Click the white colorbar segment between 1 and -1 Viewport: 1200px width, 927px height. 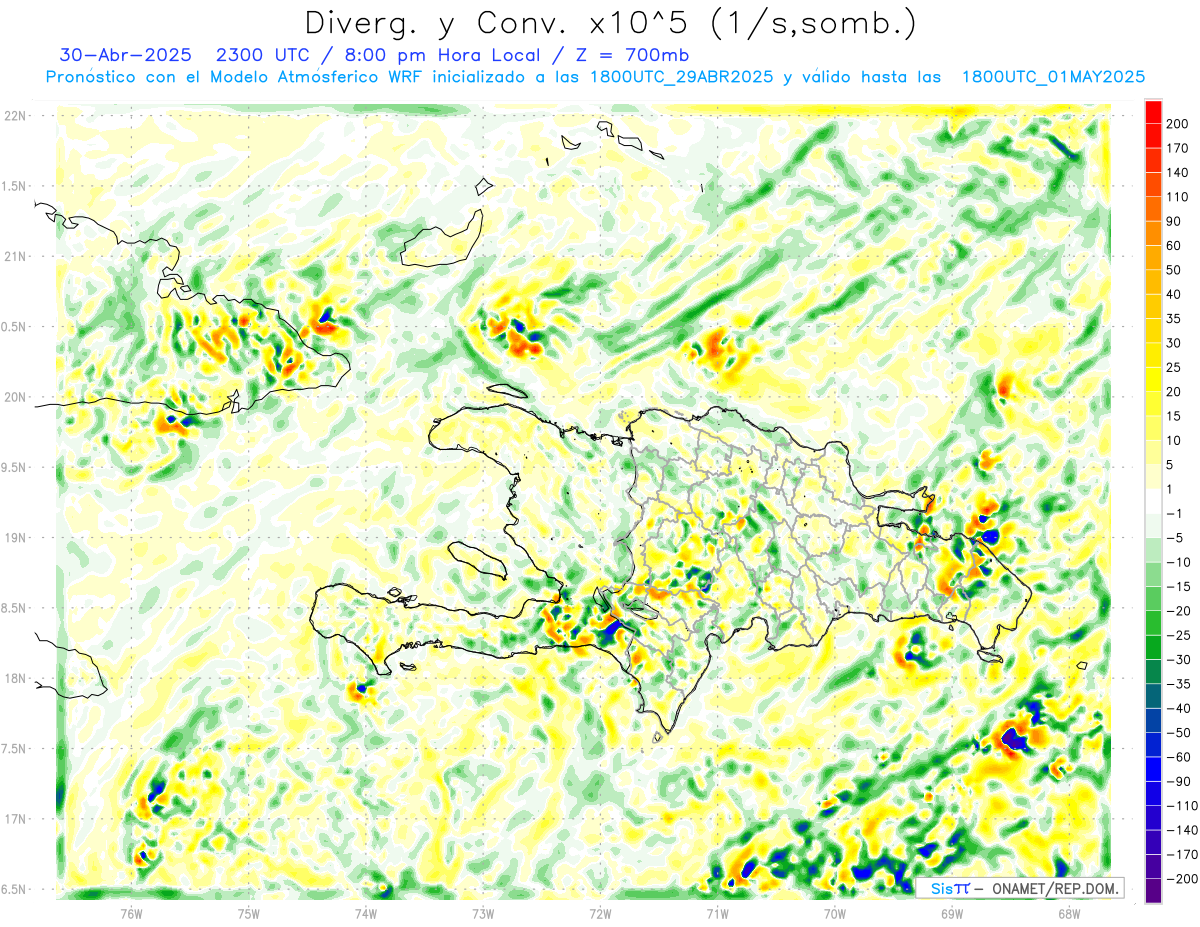pos(1153,501)
